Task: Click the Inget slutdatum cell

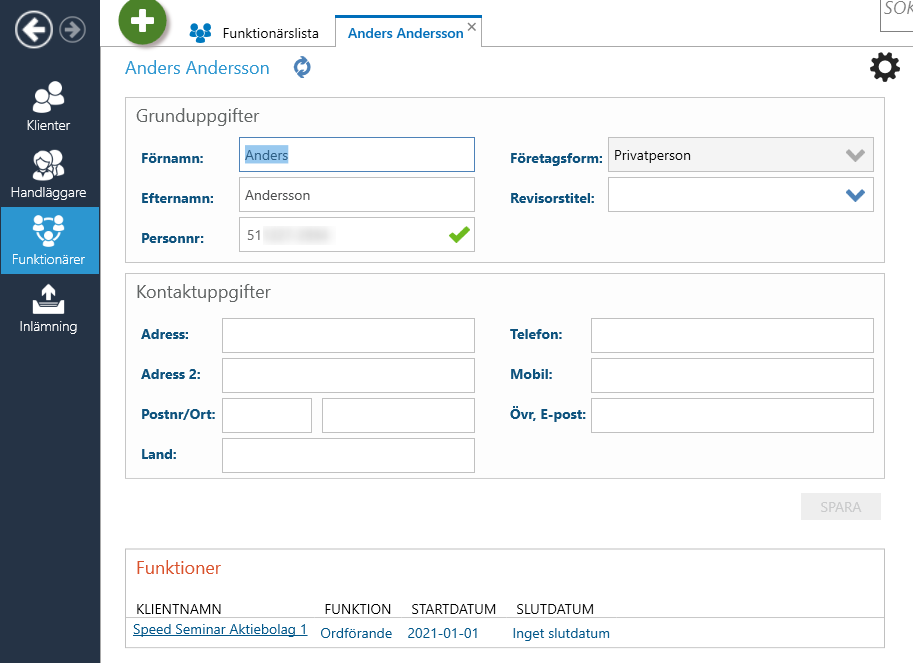Action: [x=561, y=633]
